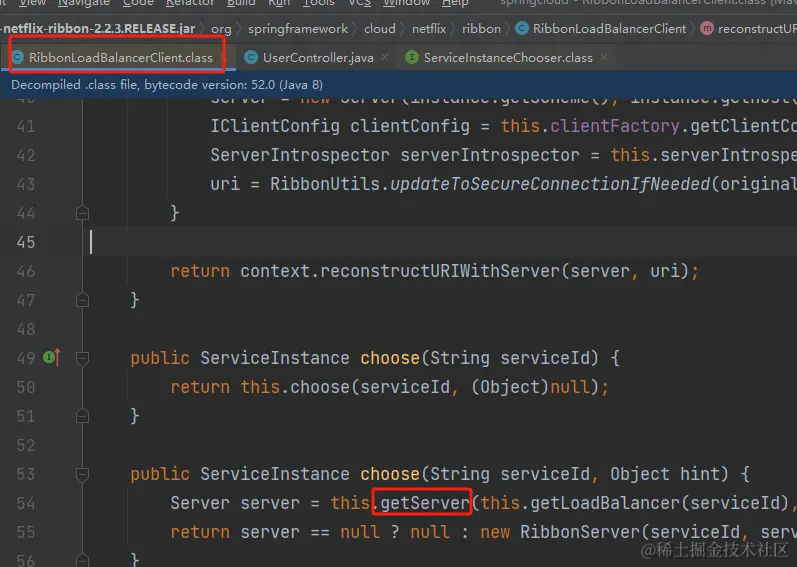Click ServerIntrospector type on line 42
The width and height of the screenshot is (797, 567).
point(300,155)
